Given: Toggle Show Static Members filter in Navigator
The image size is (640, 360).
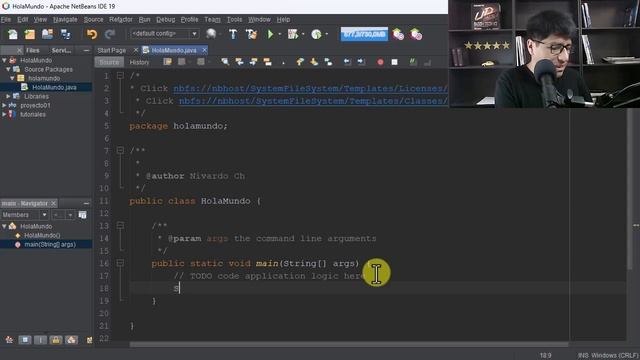Looking at the screenshot, I should pos(40,340).
